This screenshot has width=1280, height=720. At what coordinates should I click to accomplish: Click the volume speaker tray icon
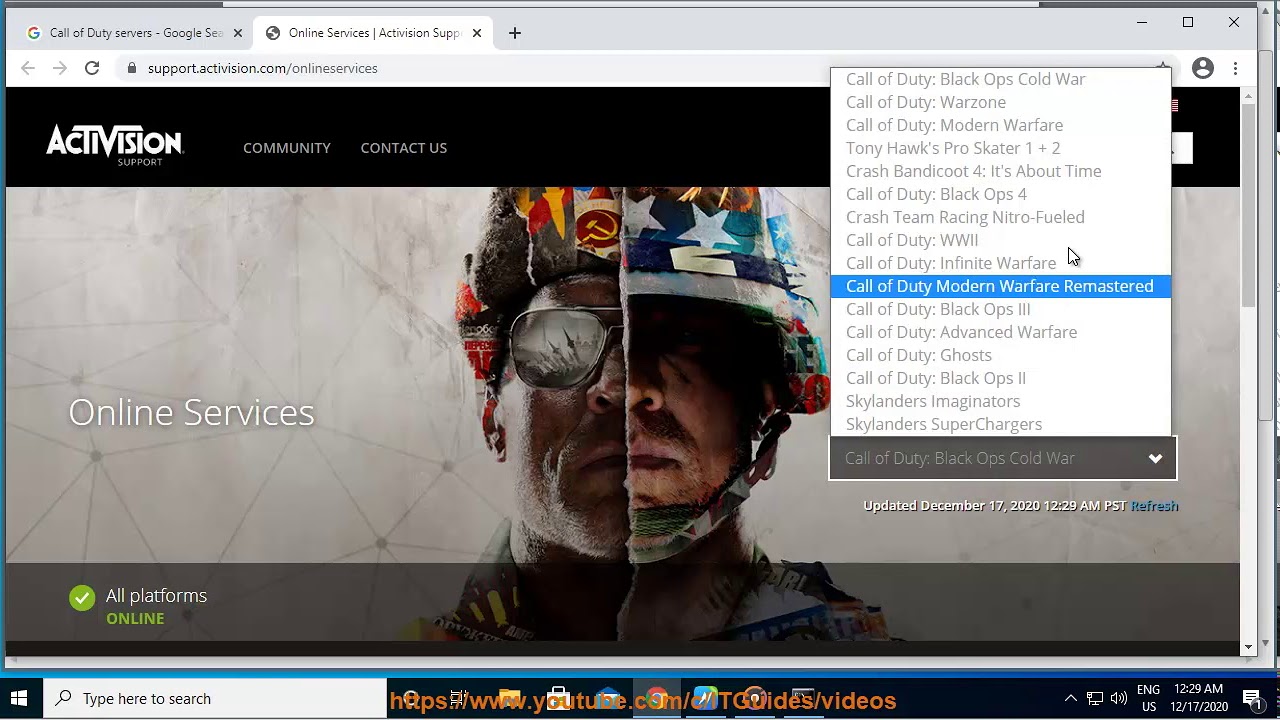pos(1119,698)
